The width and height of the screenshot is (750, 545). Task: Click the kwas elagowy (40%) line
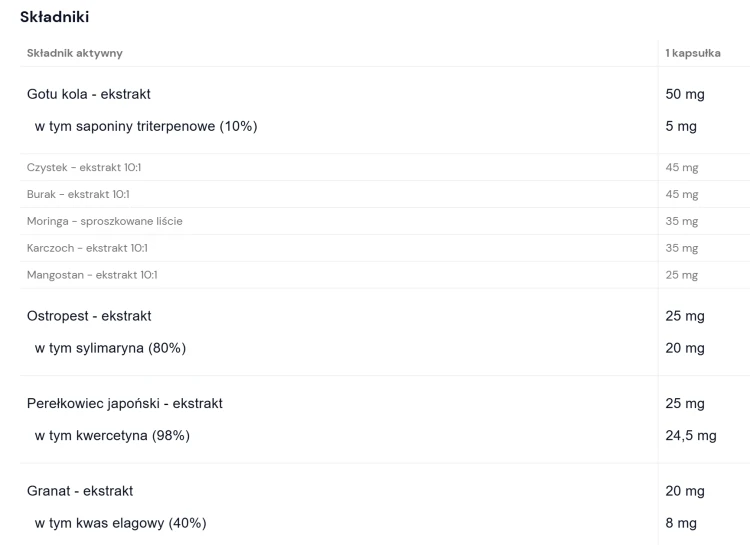tap(121, 523)
